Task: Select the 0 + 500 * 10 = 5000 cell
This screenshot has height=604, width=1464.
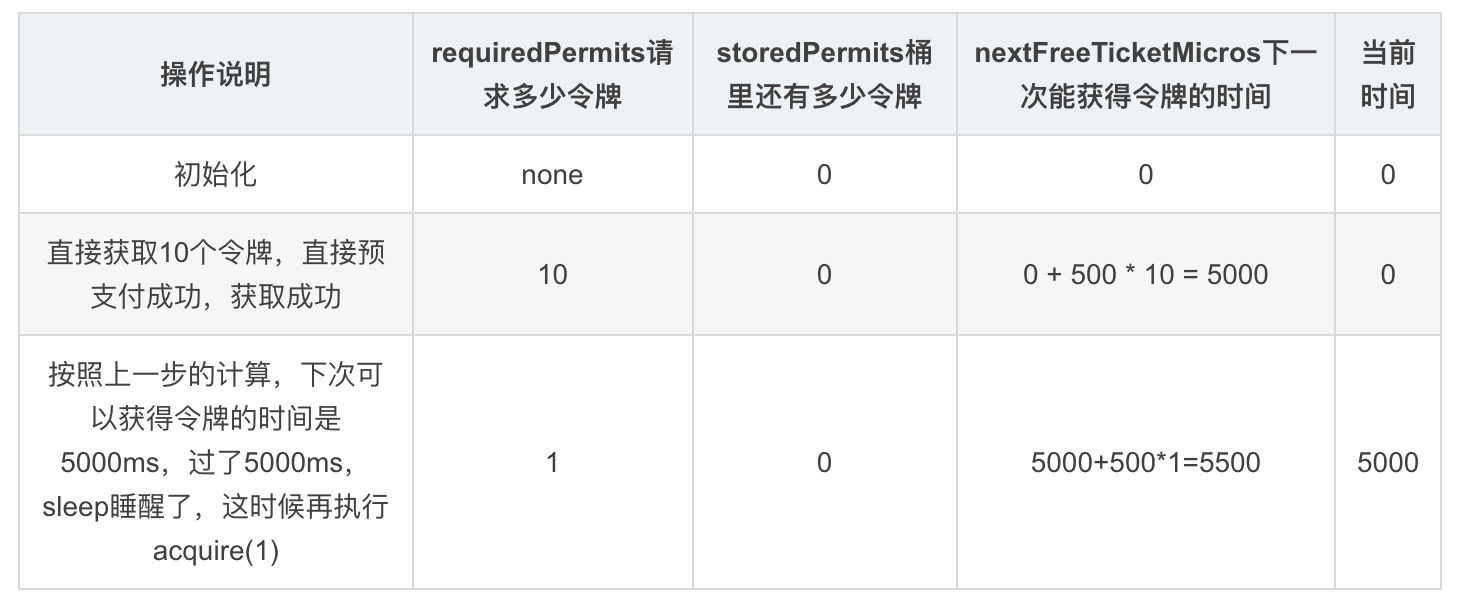Action: pyautogui.click(x=1145, y=274)
